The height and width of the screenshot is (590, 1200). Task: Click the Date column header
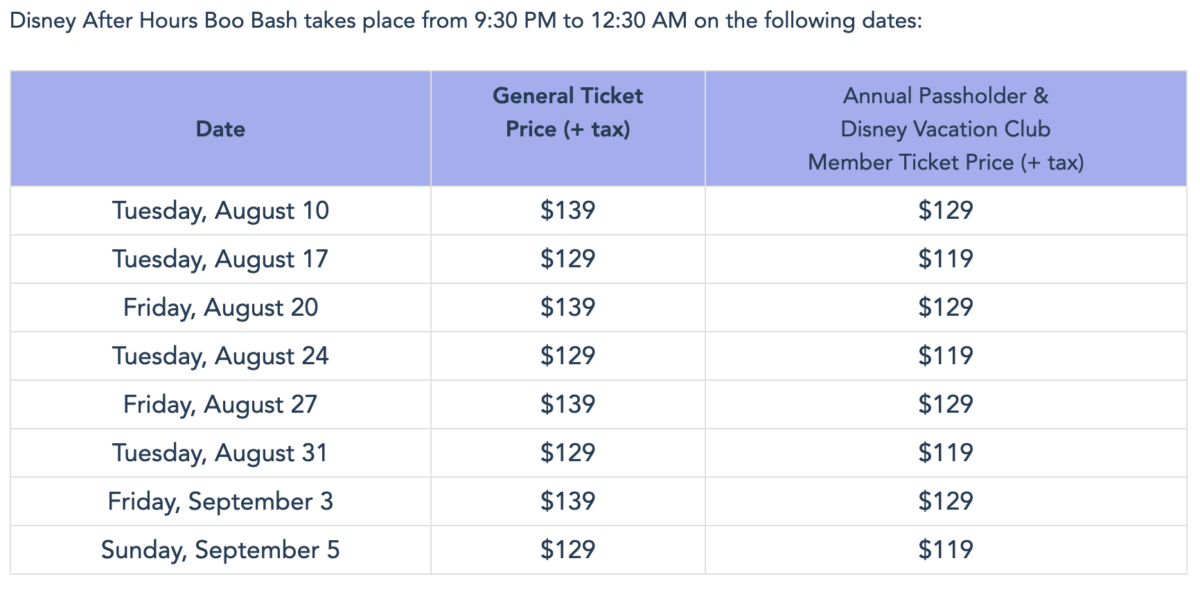click(220, 129)
